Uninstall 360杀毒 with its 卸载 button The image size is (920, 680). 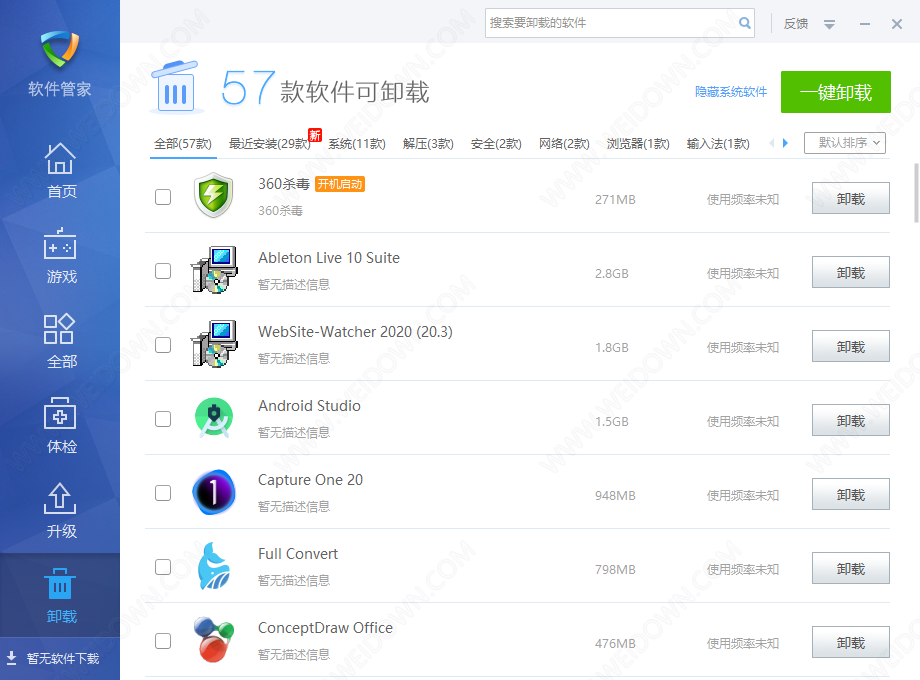click(x=851, y=198)
